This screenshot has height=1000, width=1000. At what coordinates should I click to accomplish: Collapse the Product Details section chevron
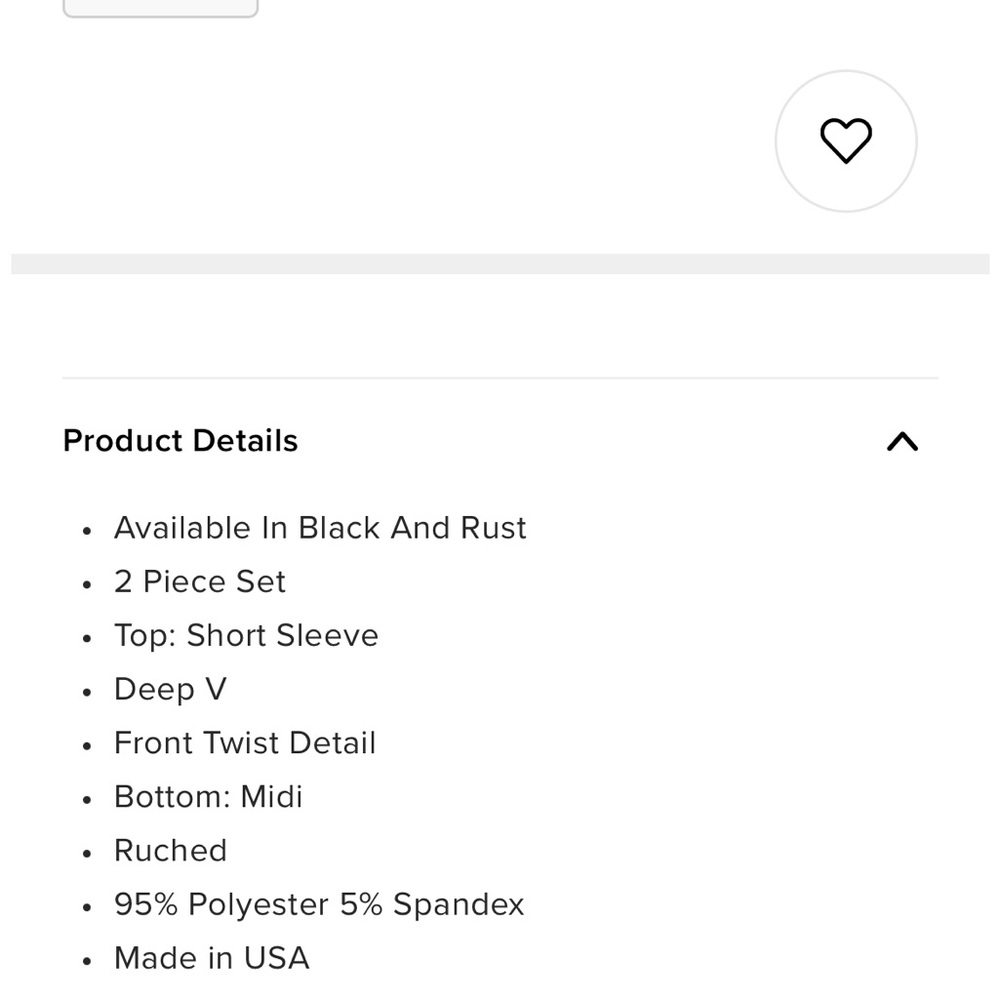coord(902,441)
